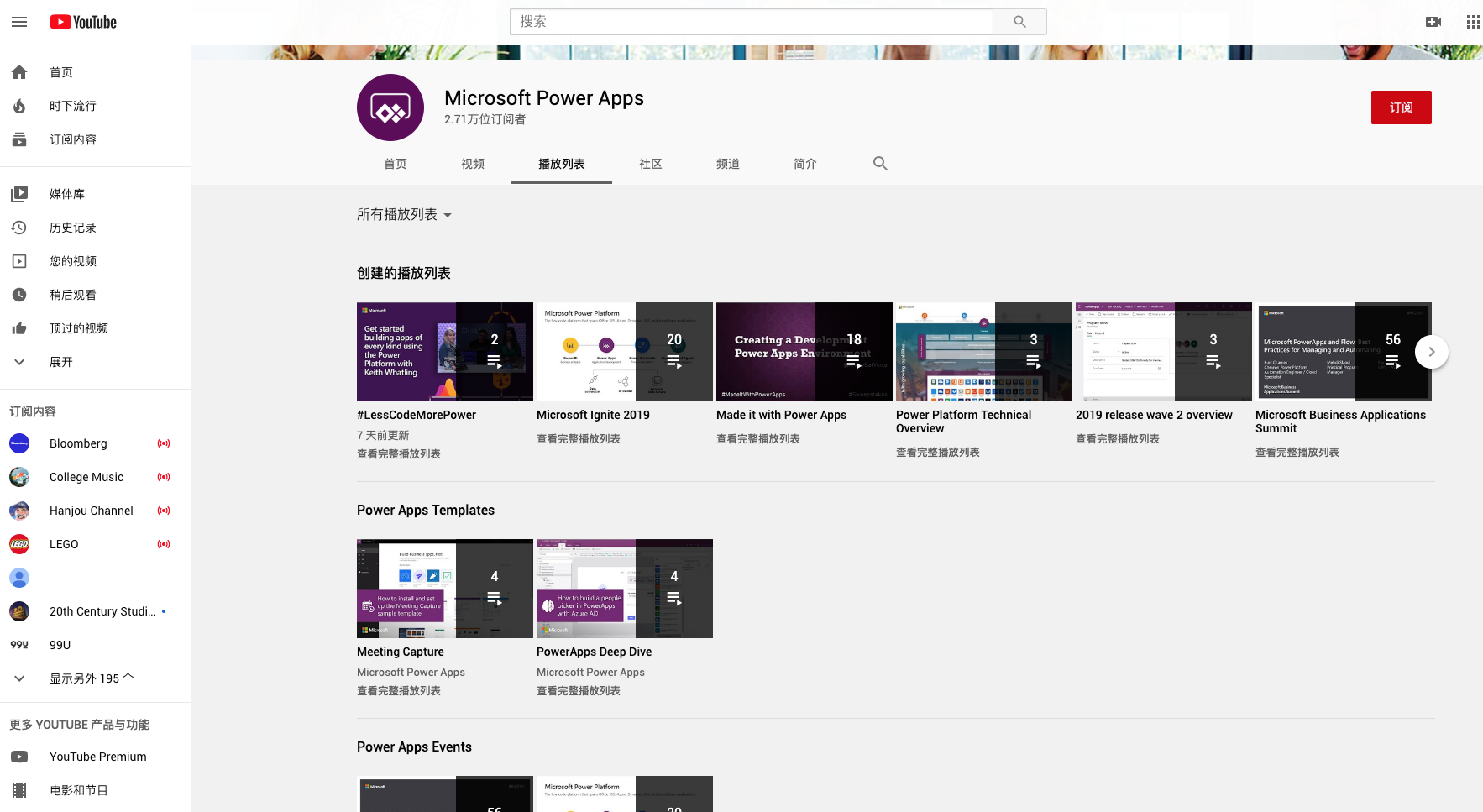Open Meeting Capture playlist title
1483x812 pixels.
(401, 652)
